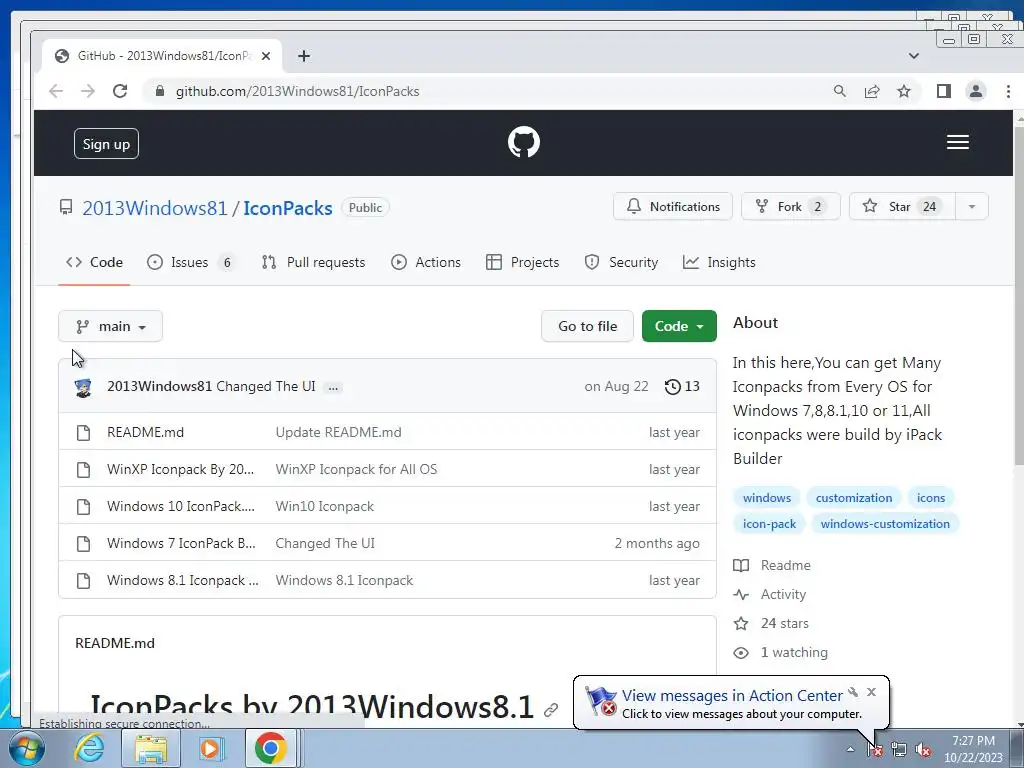Click the anchor link icon beside README heading
This screenshot has width=1024, height=768.
coord(551,709)
